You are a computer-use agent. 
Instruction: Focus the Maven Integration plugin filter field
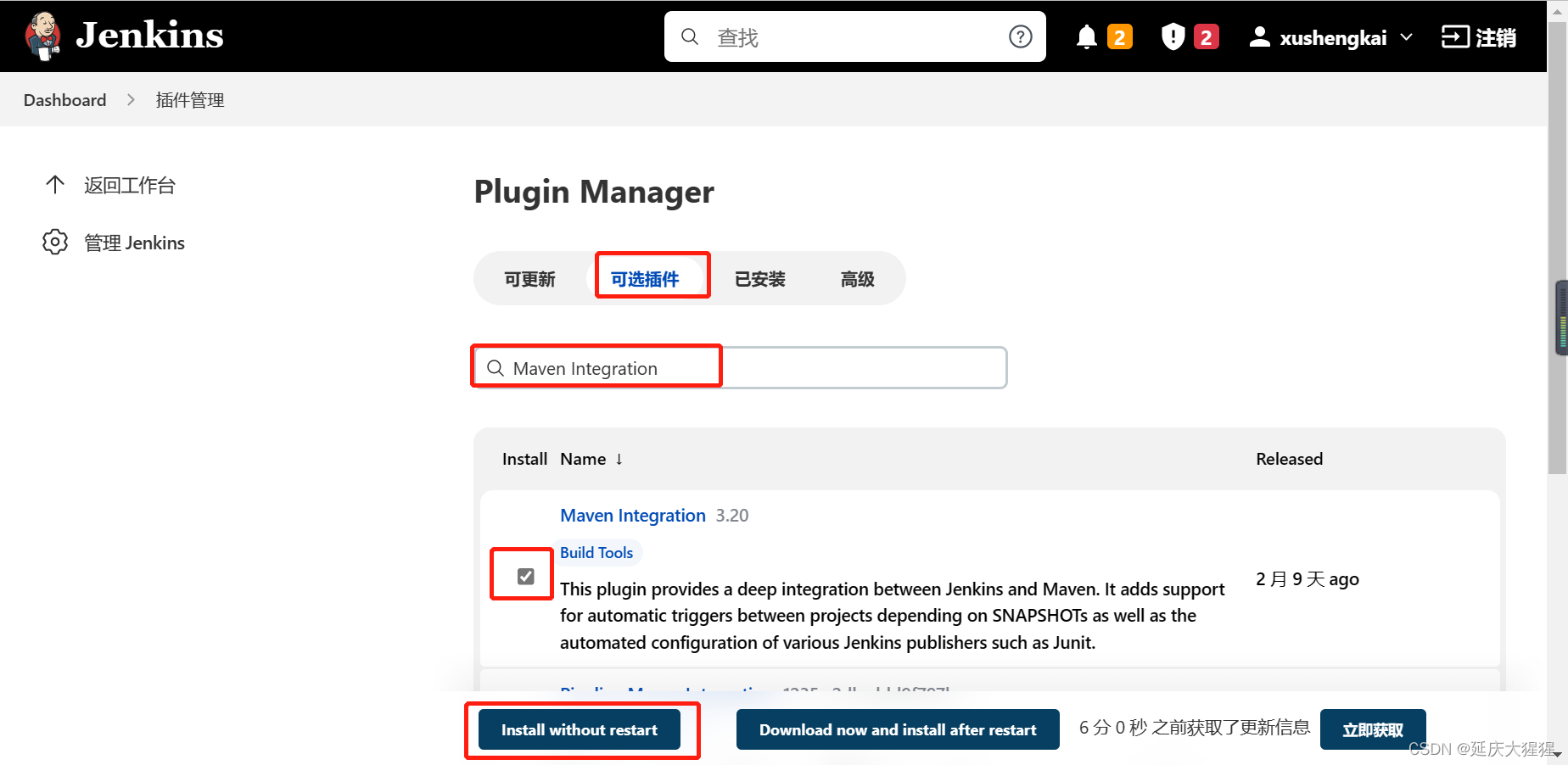point(740,368)
